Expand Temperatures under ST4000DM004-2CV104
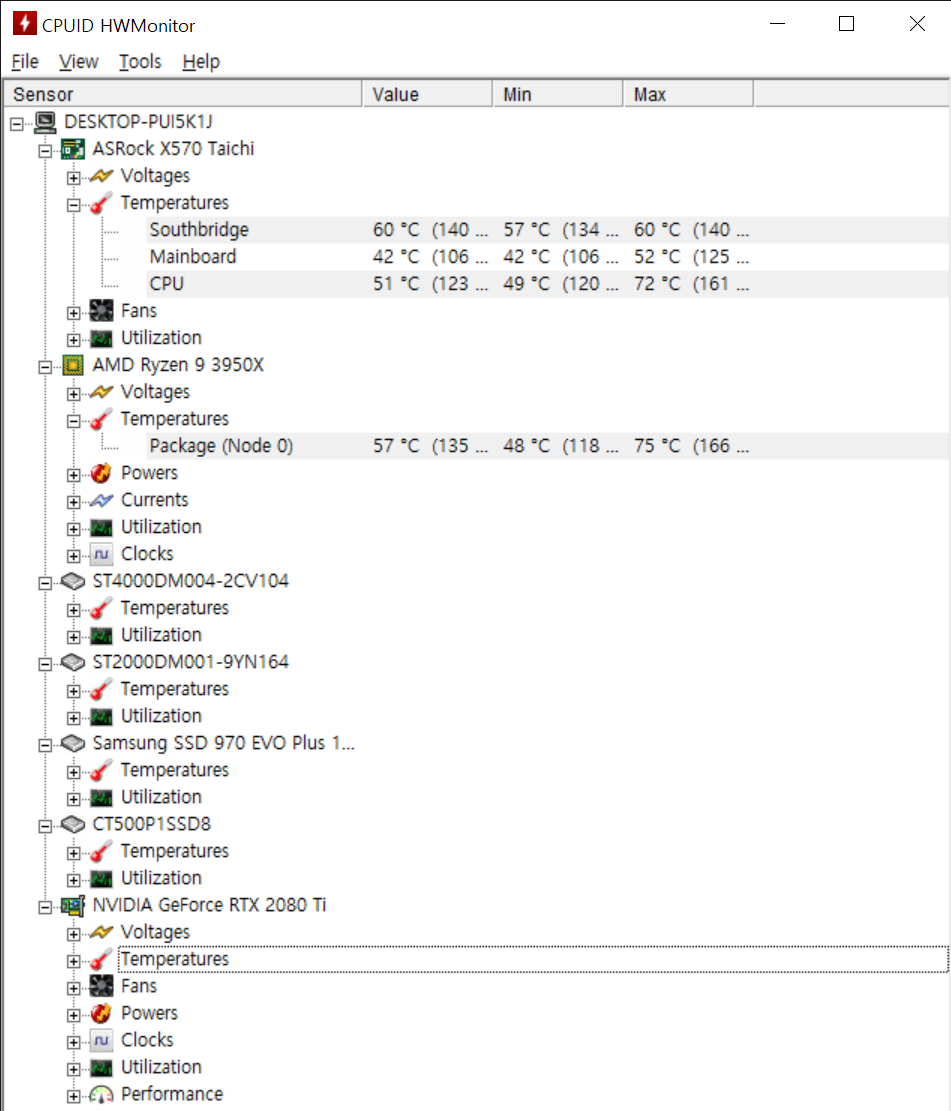Viewport: 951px width, 1111px height. [74, 610]
